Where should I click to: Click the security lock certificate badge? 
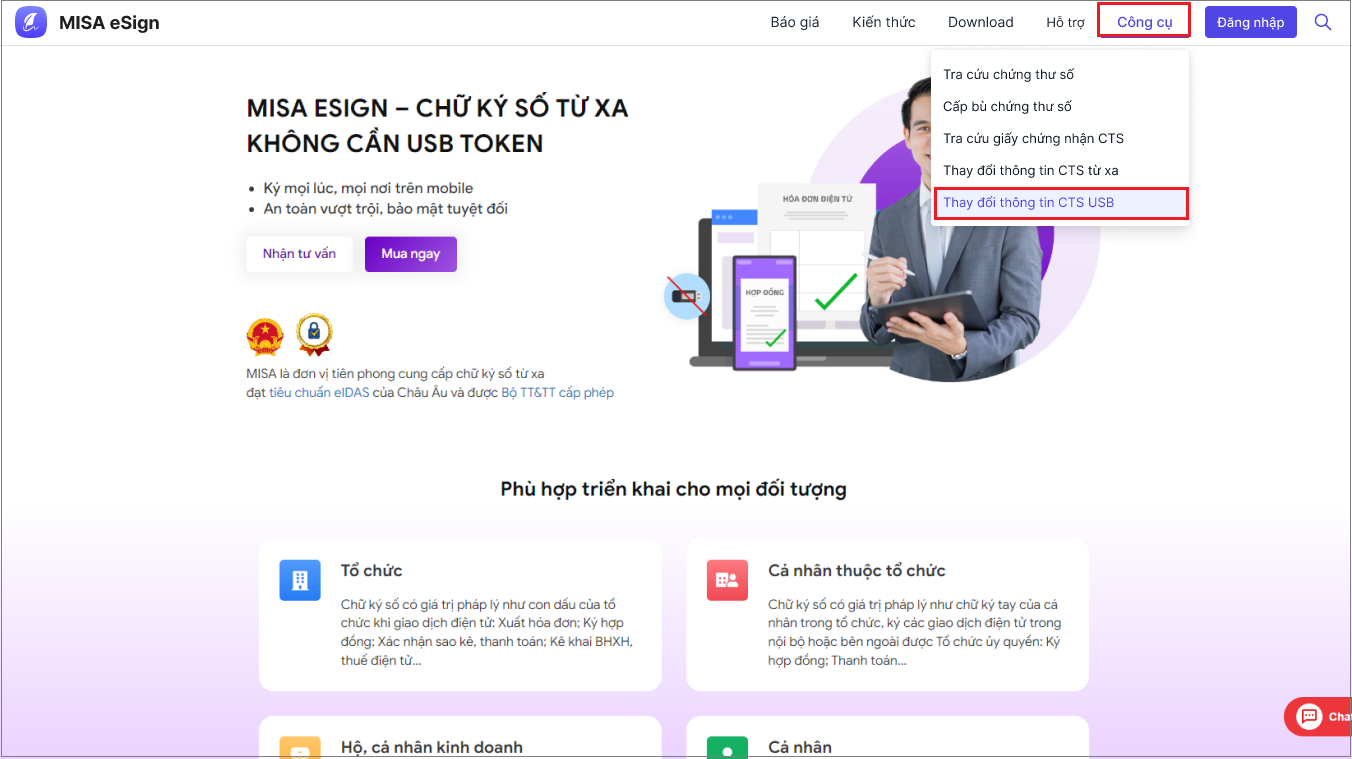[315, 335]
